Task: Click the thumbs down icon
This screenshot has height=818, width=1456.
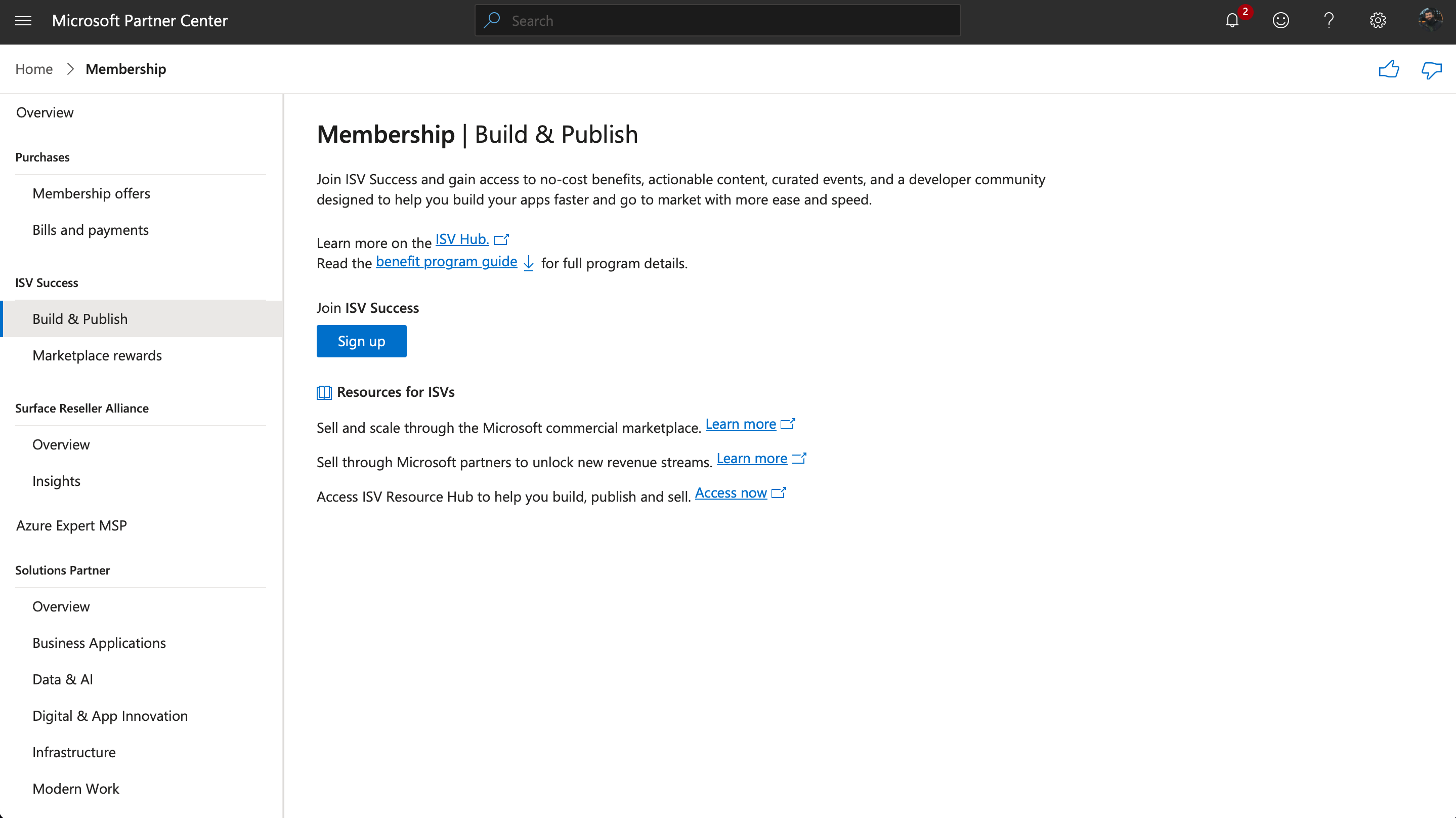Action: point(1431,69)
